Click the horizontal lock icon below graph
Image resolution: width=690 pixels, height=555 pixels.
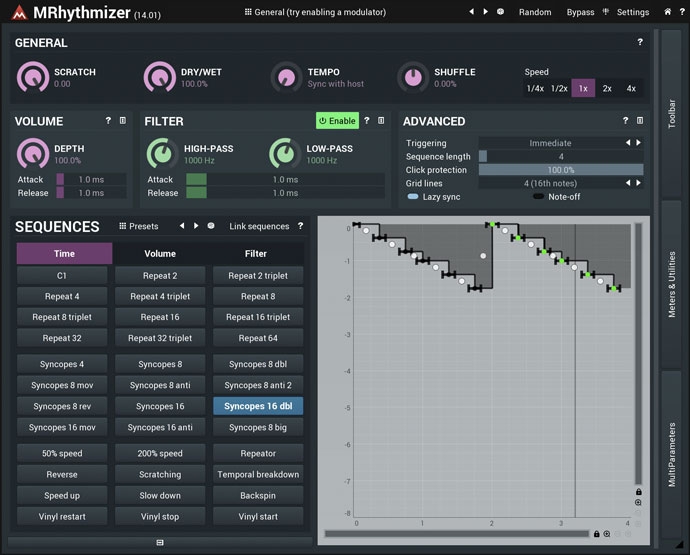(596, 534)
